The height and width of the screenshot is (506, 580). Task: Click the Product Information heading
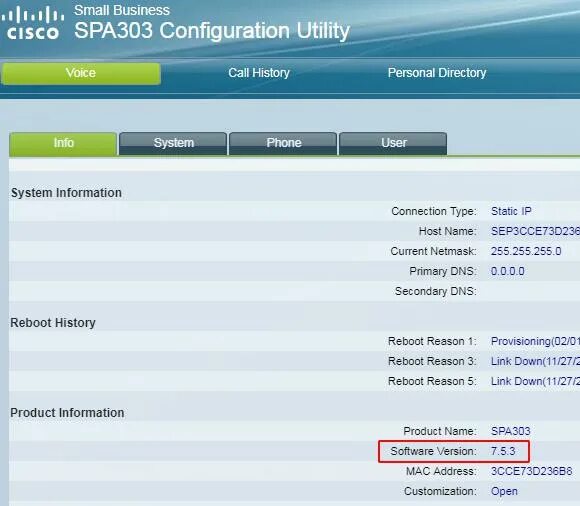(x=67, y=412)
